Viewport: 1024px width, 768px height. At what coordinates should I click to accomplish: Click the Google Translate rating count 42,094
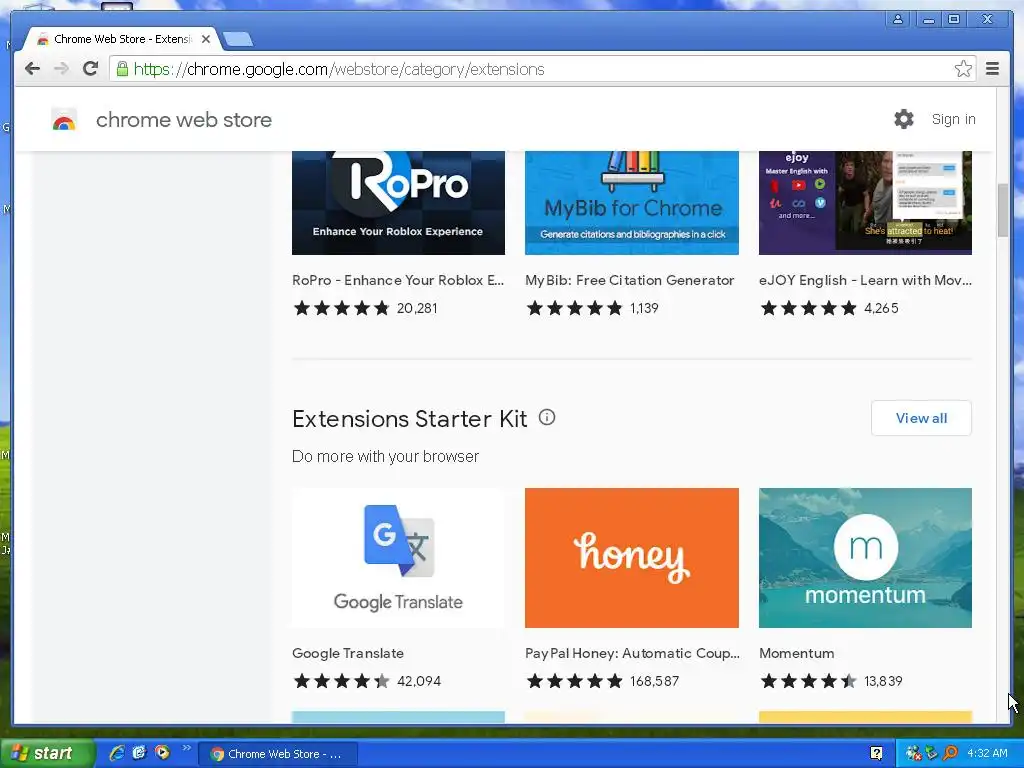[419, 681]
